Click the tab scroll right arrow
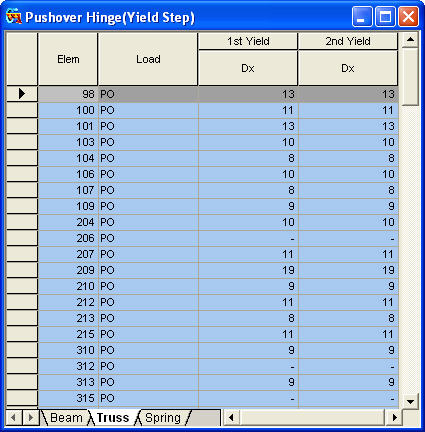 coord(30,417)
